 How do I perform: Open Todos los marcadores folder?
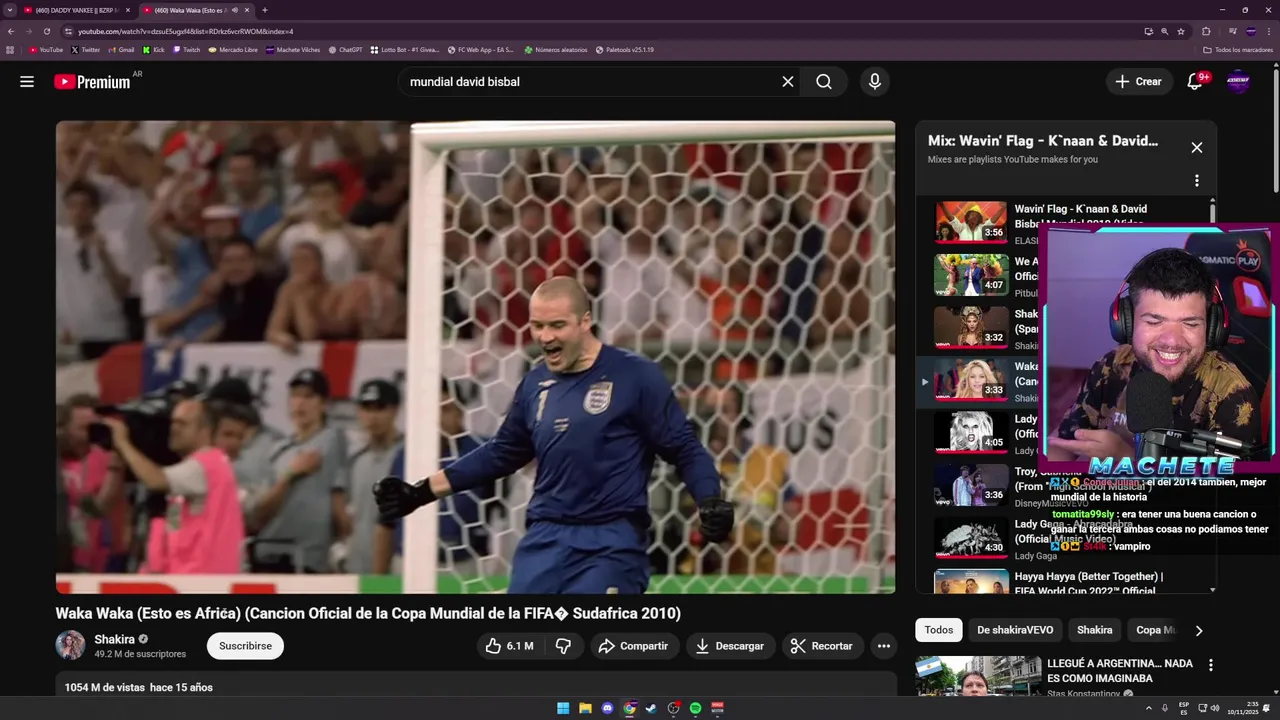click(1238, 50)
